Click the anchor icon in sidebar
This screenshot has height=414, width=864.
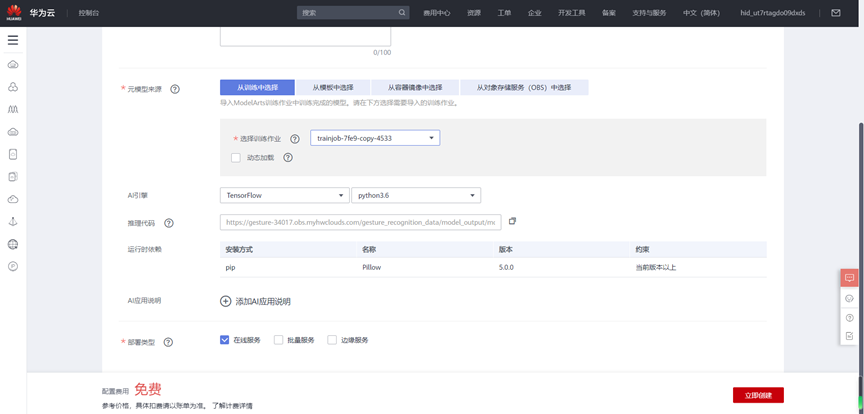pos(13,222)
